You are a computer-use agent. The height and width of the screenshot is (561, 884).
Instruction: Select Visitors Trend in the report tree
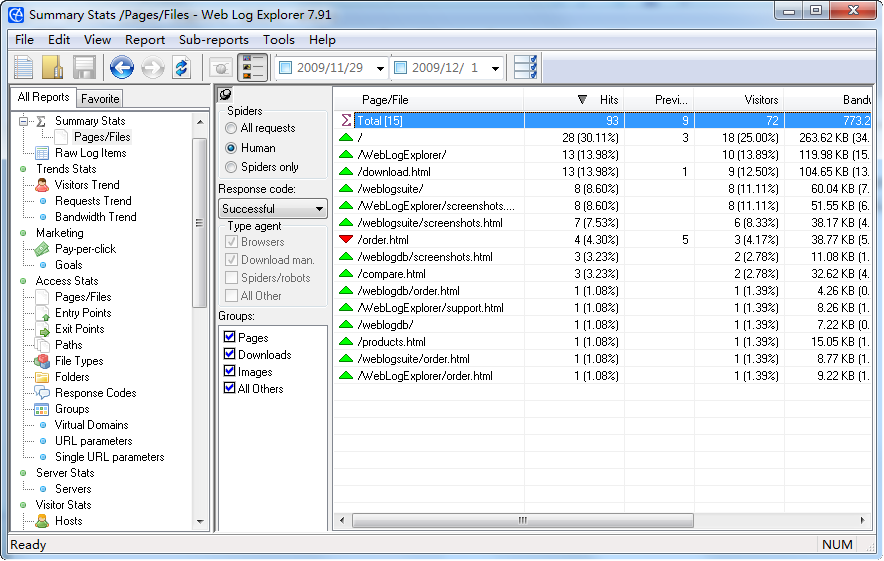(87, 185)
